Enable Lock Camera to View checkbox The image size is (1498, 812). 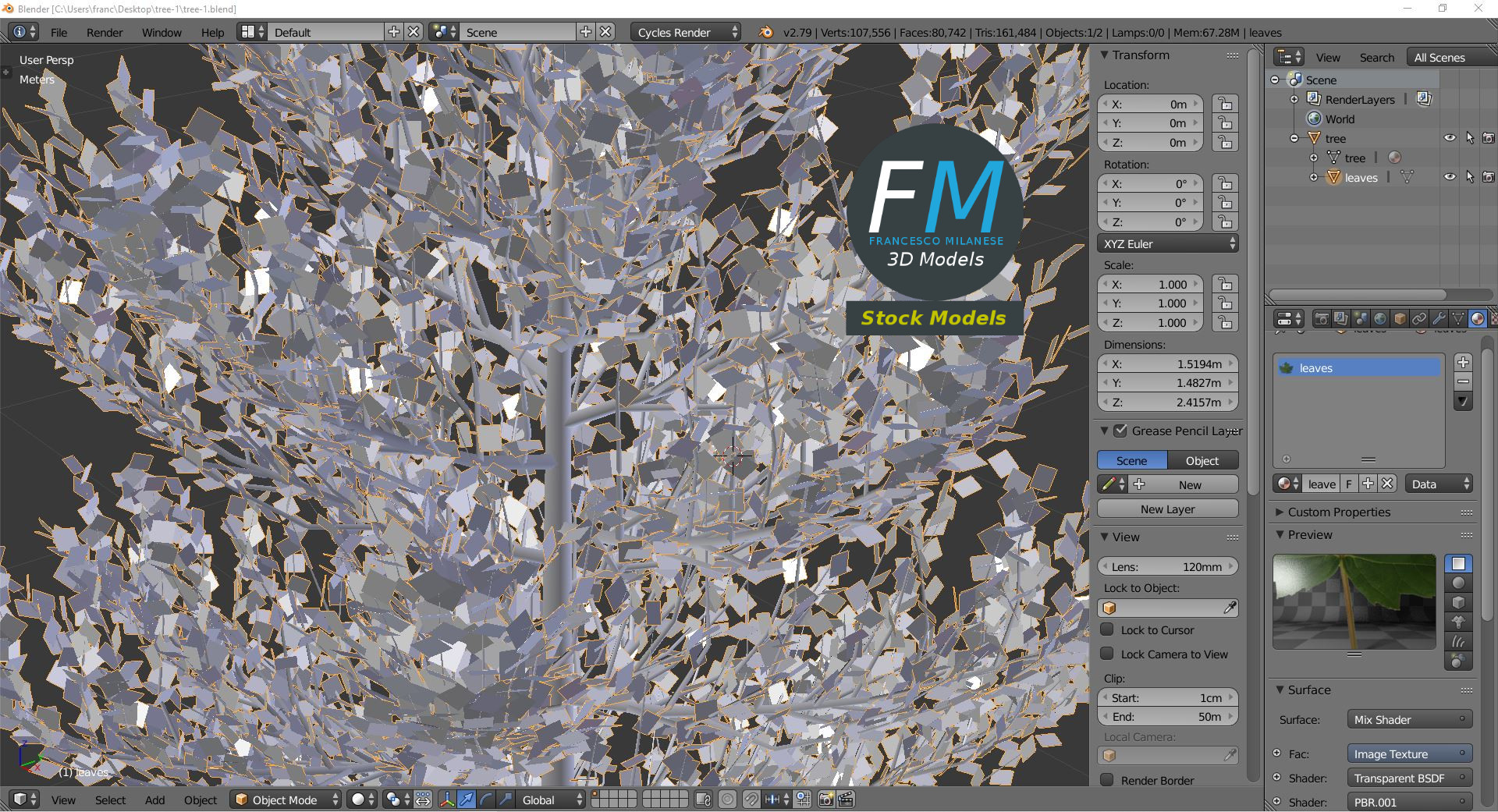click(1107, 654)
